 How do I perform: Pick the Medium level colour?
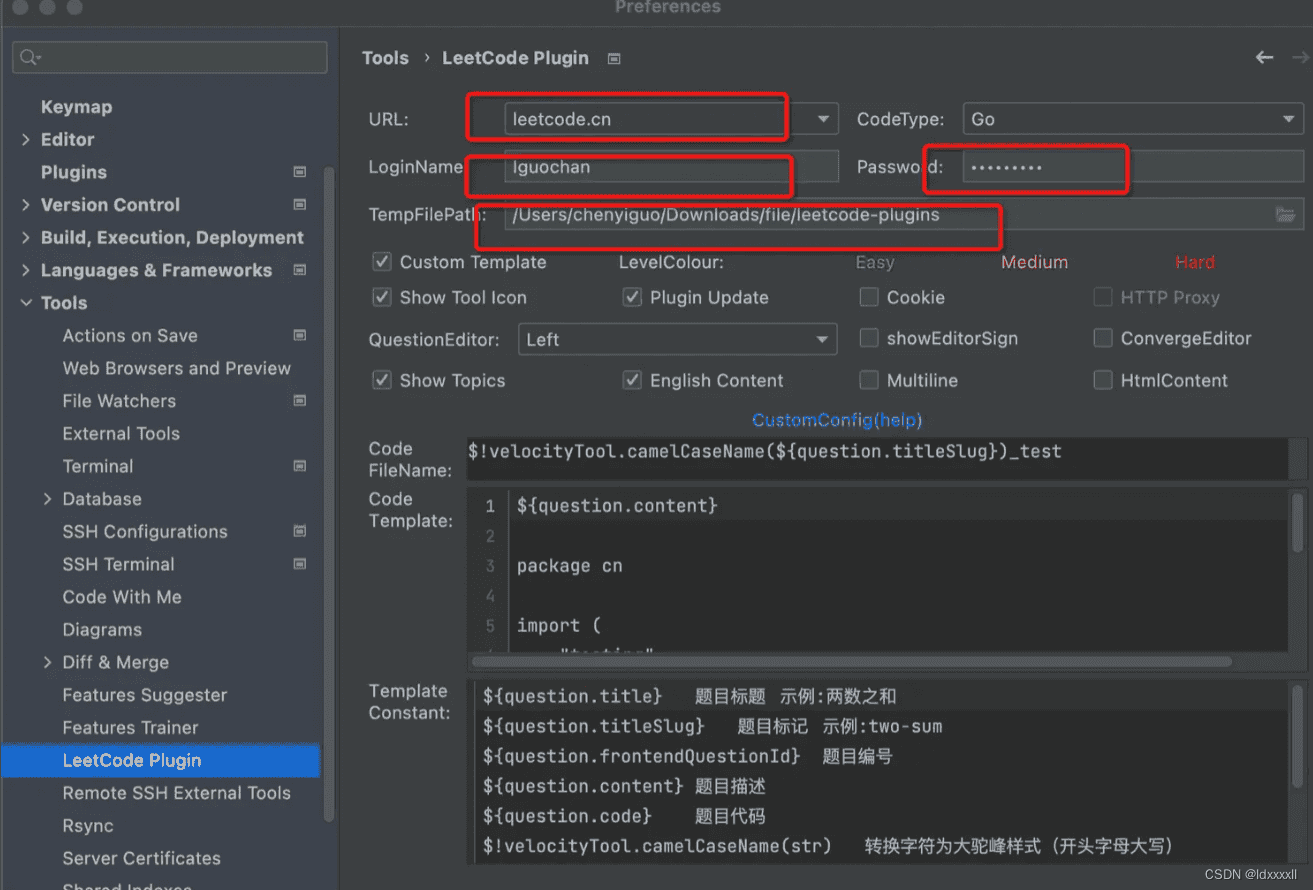tap(1034, 262)
